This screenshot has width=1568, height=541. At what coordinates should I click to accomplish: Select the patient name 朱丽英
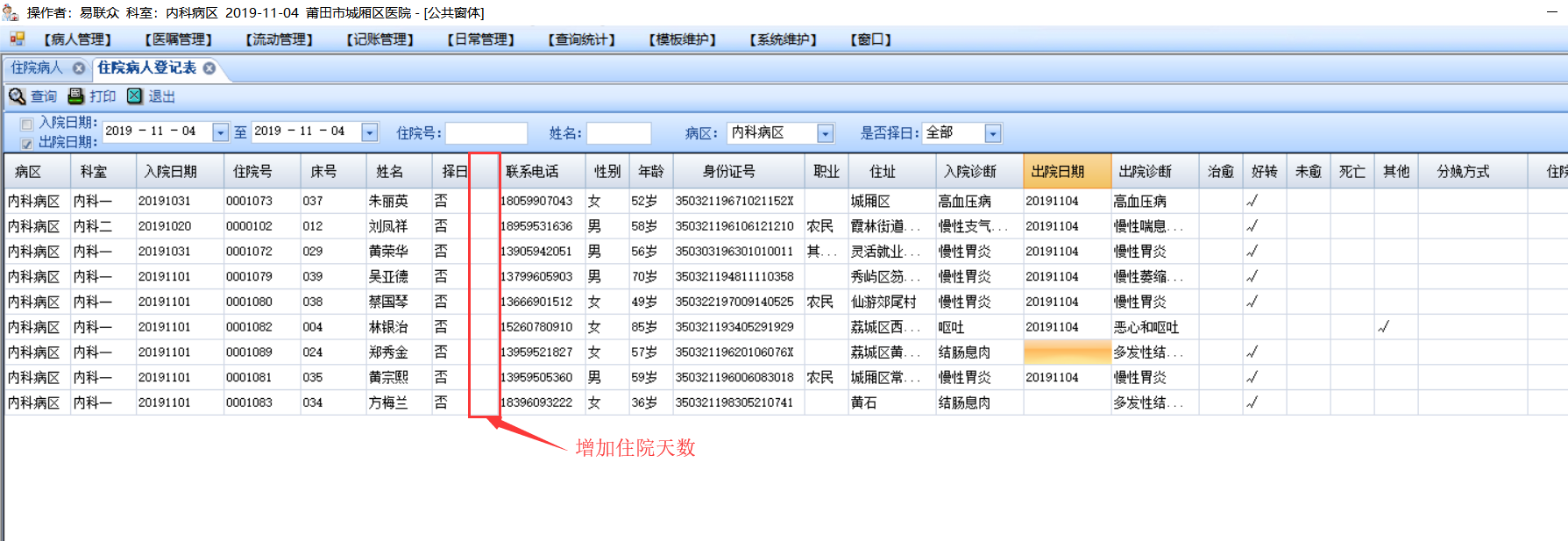[388, 201]
